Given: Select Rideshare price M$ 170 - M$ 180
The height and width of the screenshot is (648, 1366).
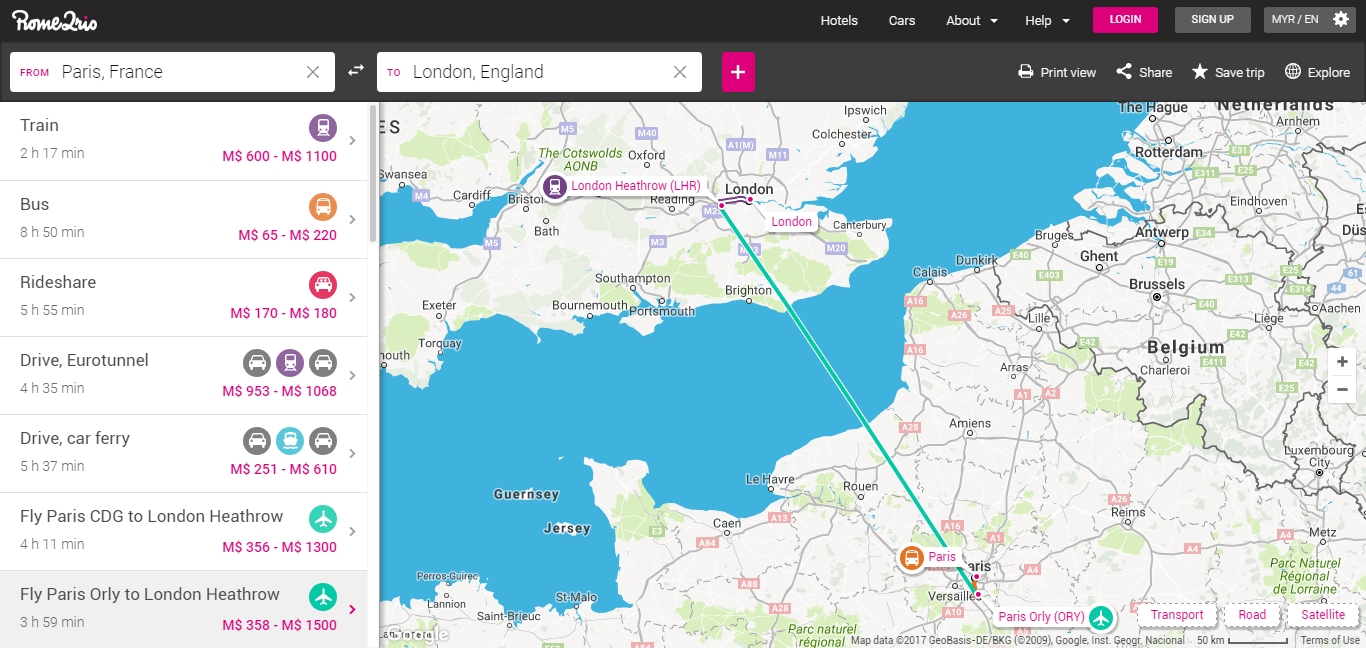Looking at the screenshot, I should click(x=283, y=313).
